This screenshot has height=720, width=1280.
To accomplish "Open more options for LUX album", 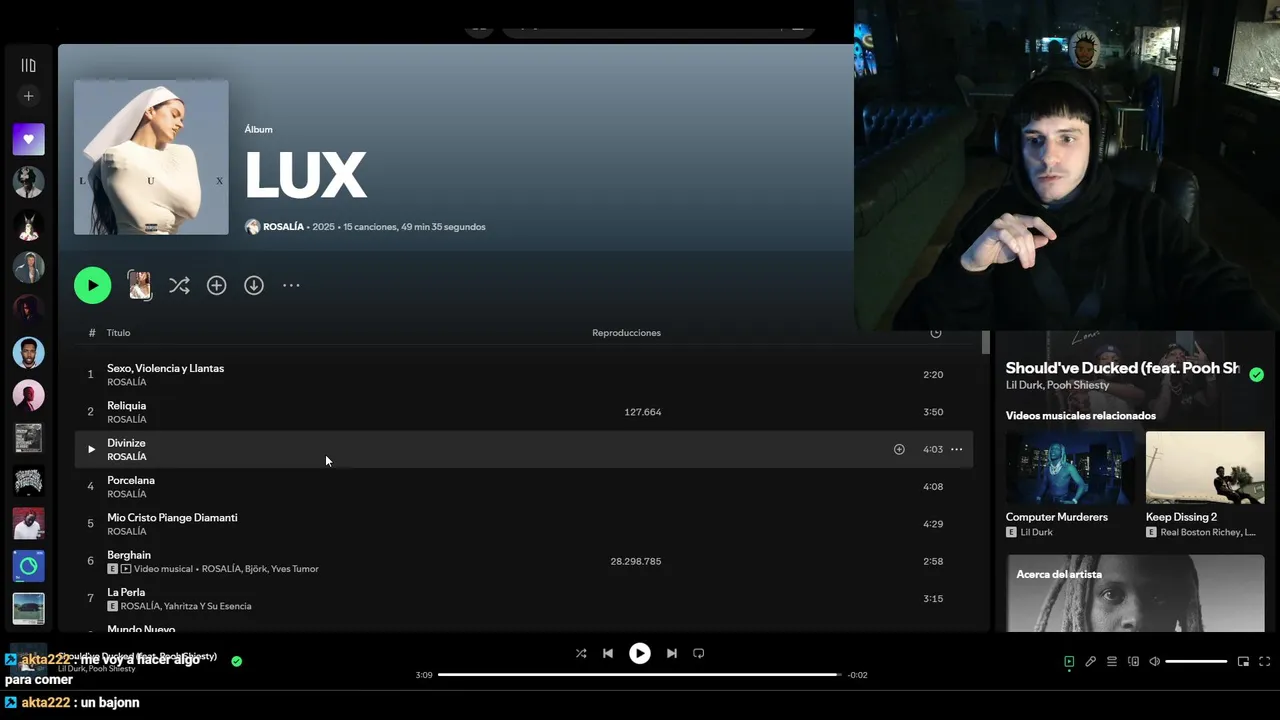I will coord(291,285).
